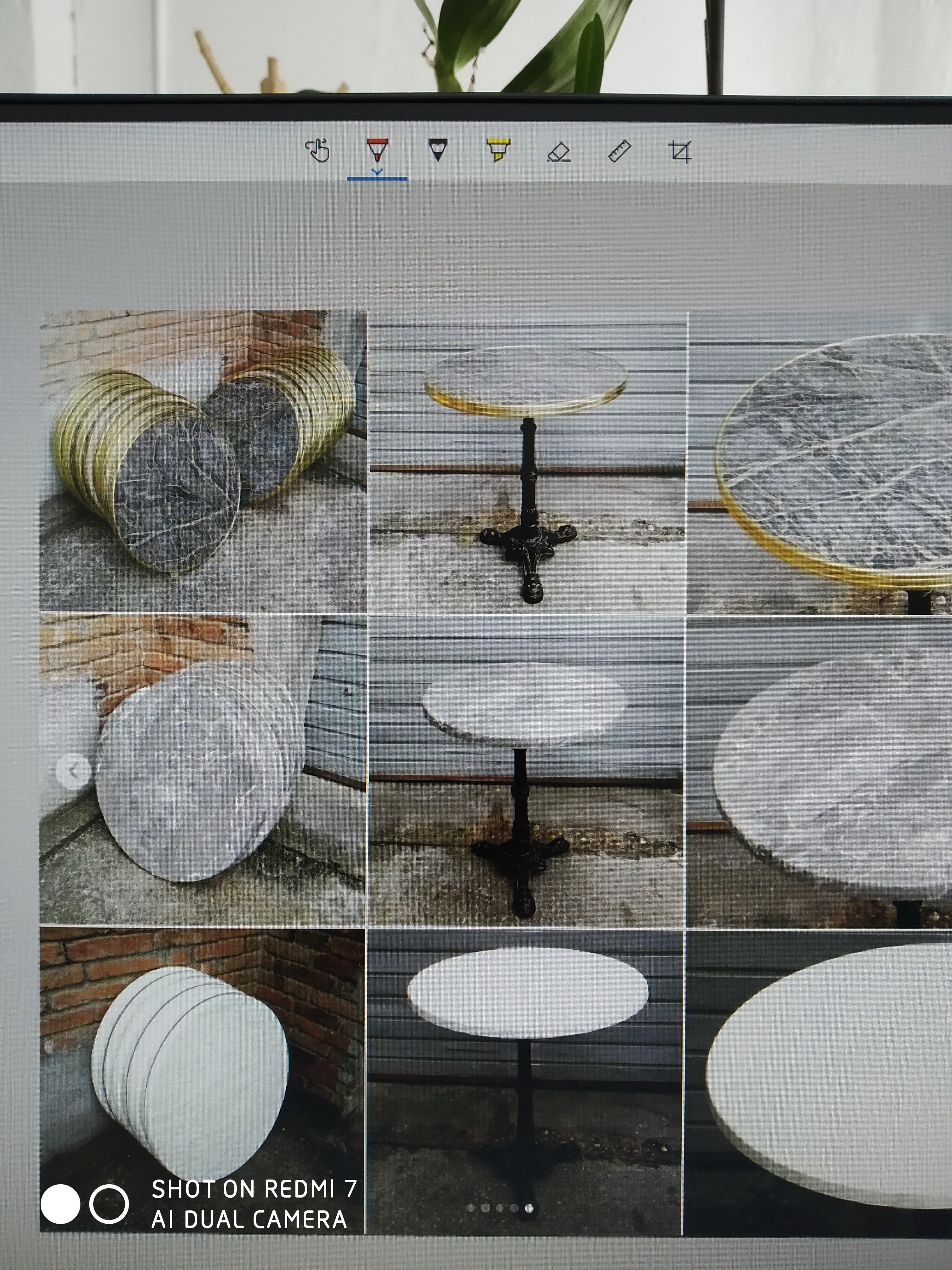The width and height of the screenshot is (952, 1270).
Task: Open the gold-edged bistro table photo
Action: click(x=527, y=460)
